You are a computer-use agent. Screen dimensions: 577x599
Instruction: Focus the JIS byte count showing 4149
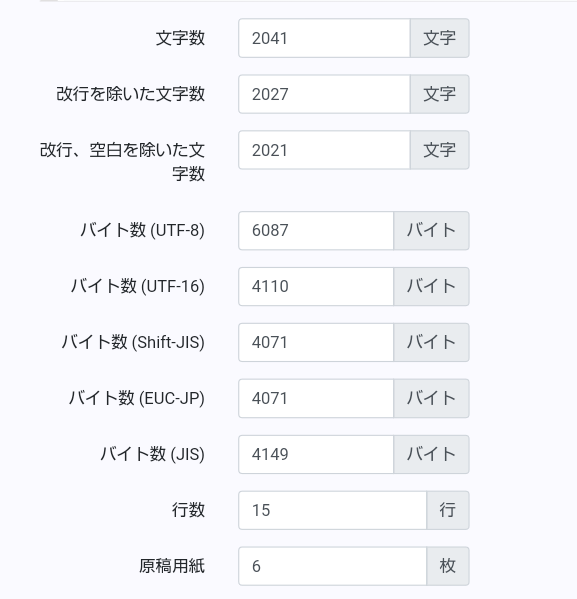click(316, 454)
